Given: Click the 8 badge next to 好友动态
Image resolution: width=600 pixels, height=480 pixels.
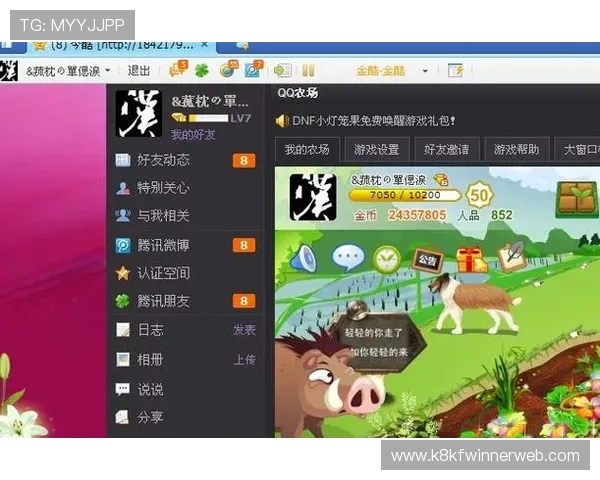Looking at the screenshot, I should 244,160.
